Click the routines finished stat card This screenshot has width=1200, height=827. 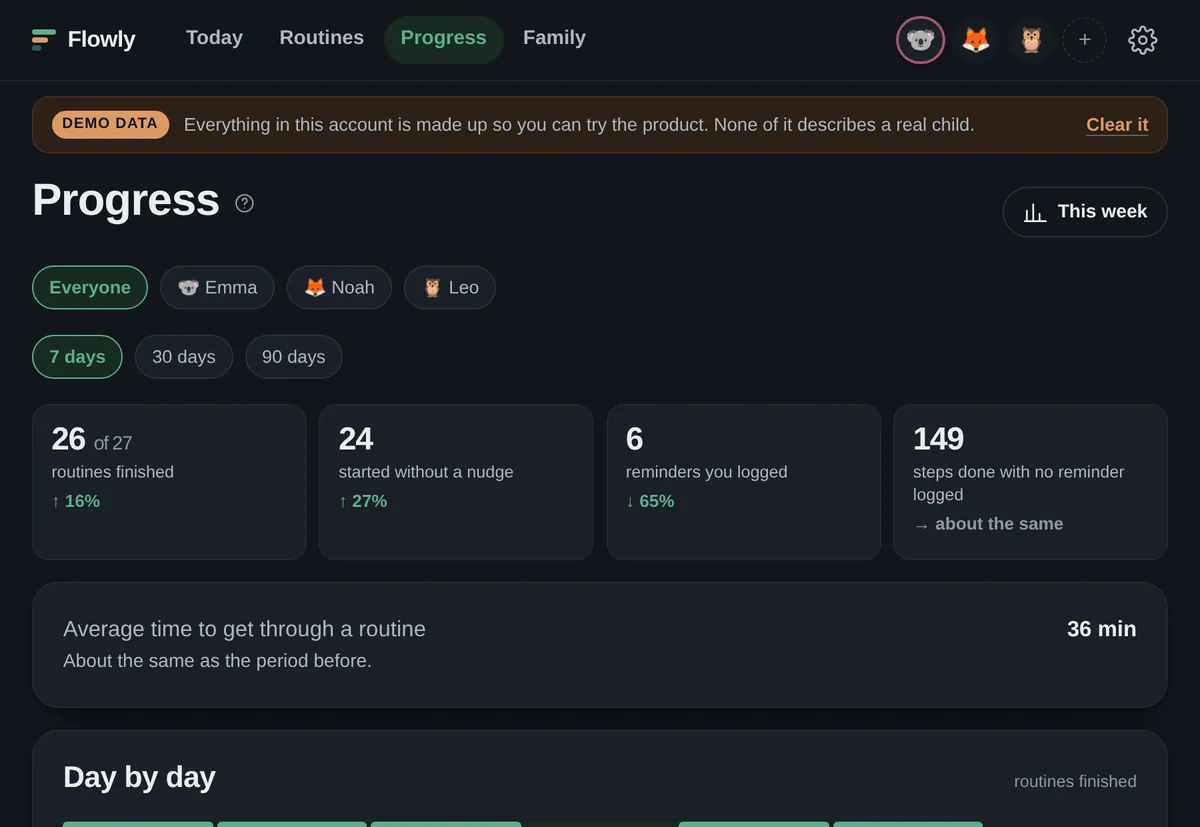pos(169,482)
